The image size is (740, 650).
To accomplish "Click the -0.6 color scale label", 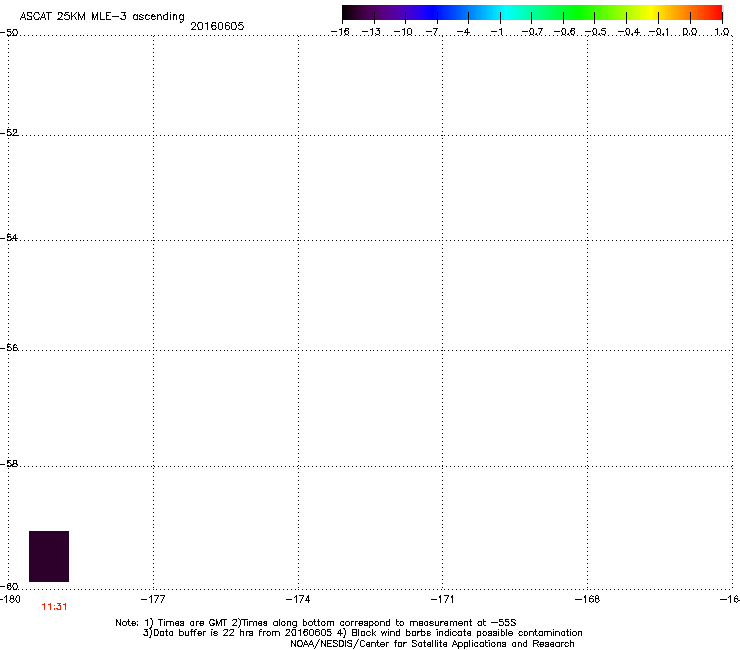I will pos(564,32).
